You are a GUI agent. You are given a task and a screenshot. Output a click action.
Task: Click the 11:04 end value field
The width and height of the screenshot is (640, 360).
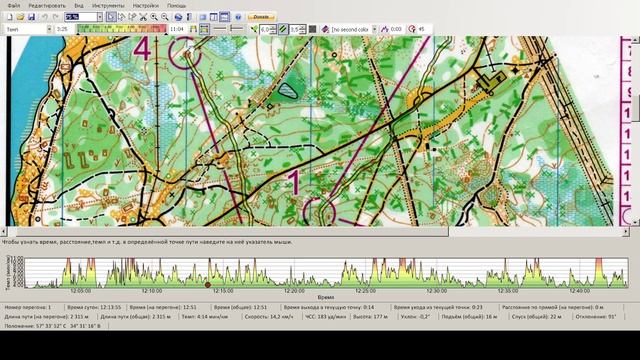tap(177, 29)
